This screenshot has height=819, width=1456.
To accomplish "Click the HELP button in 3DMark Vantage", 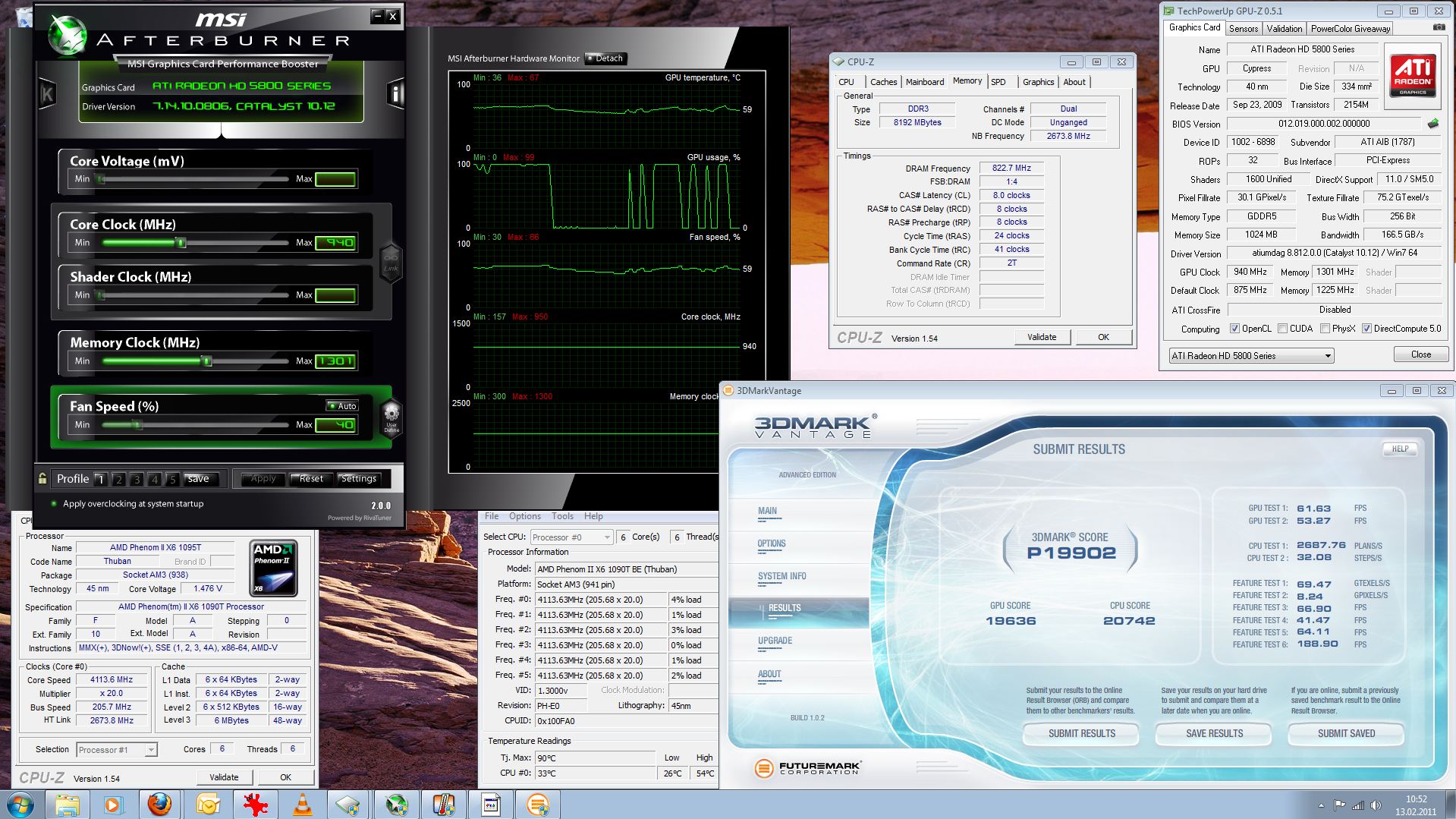I will click(1400, 449).
